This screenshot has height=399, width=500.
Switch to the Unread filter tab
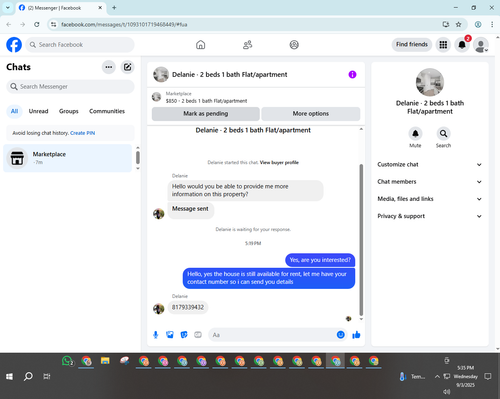38,111
